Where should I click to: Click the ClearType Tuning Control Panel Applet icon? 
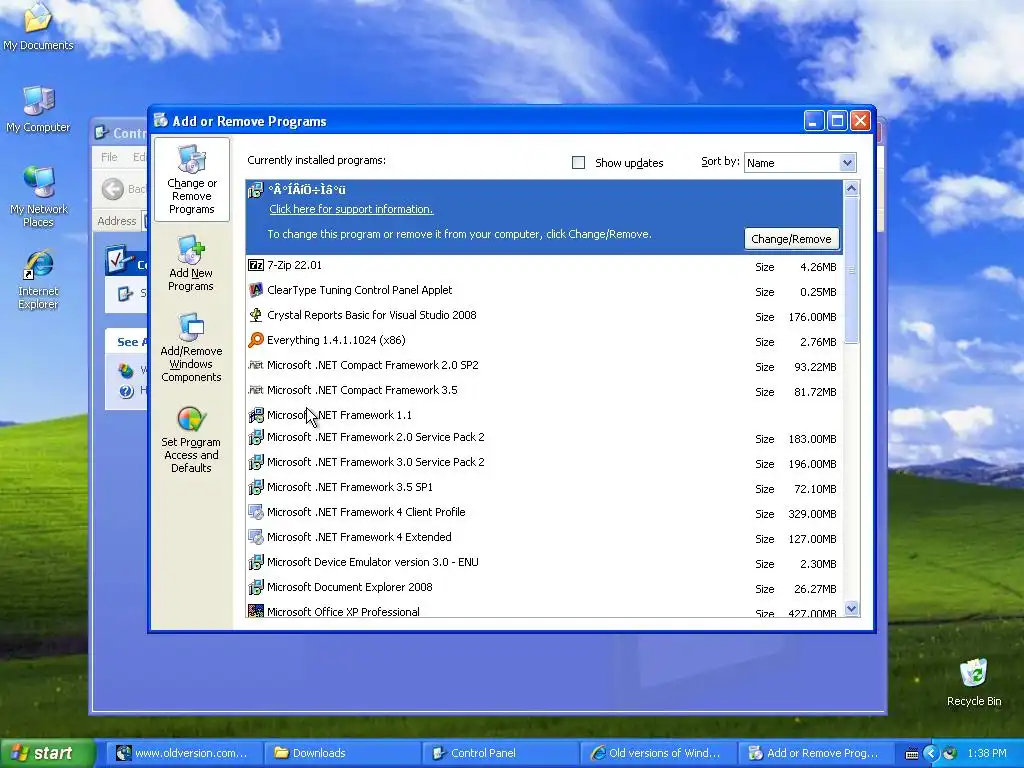(x=256, y=290)
